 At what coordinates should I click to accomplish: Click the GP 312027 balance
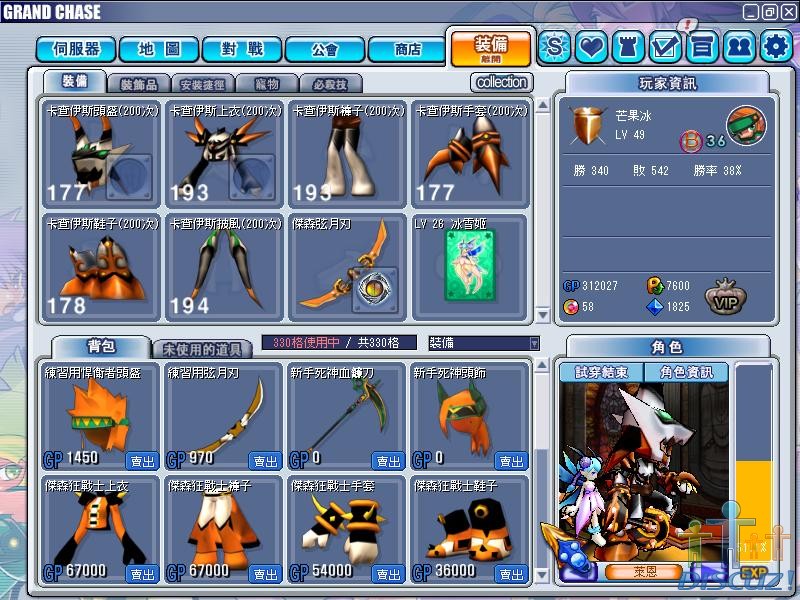(x=590, y=285)
